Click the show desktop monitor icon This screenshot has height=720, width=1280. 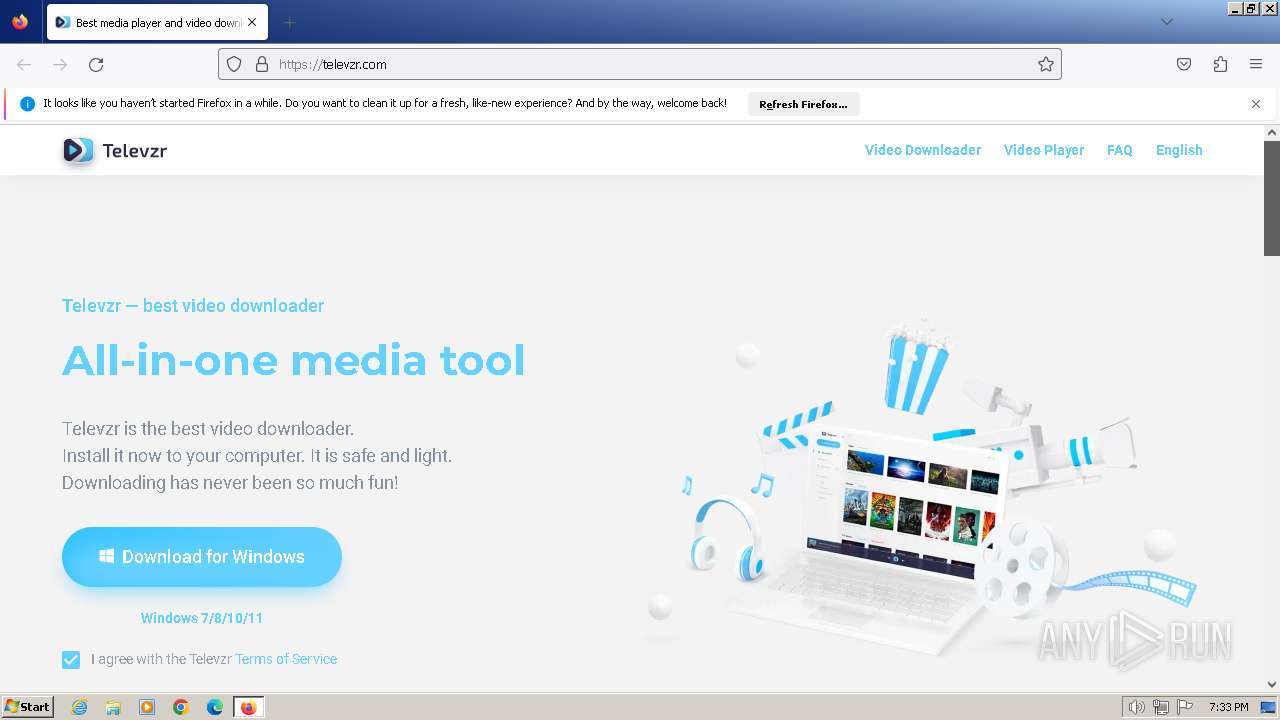[x=1268, y=707]
